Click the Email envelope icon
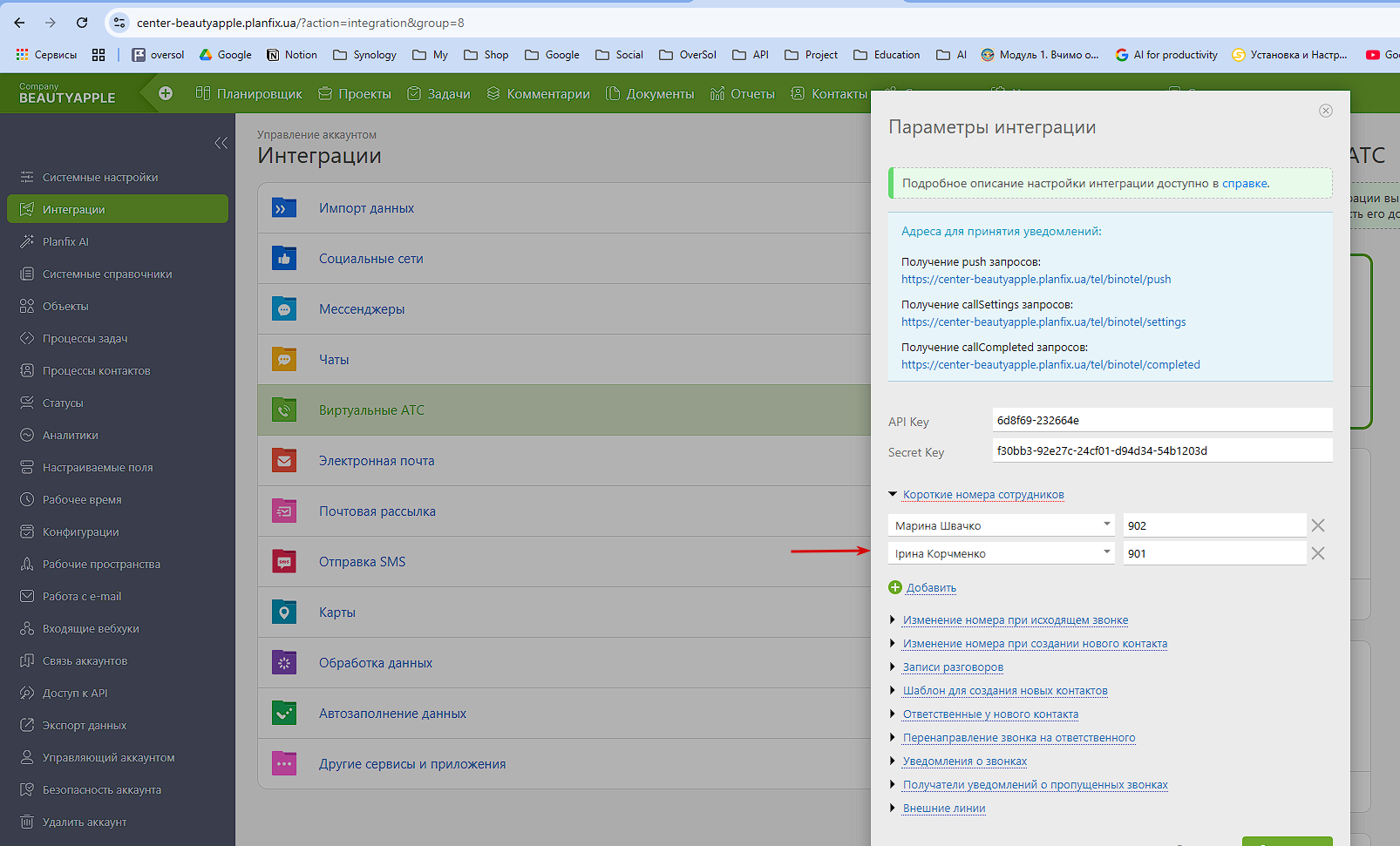This screenshot has height=846, width=1400. [284, 461]
